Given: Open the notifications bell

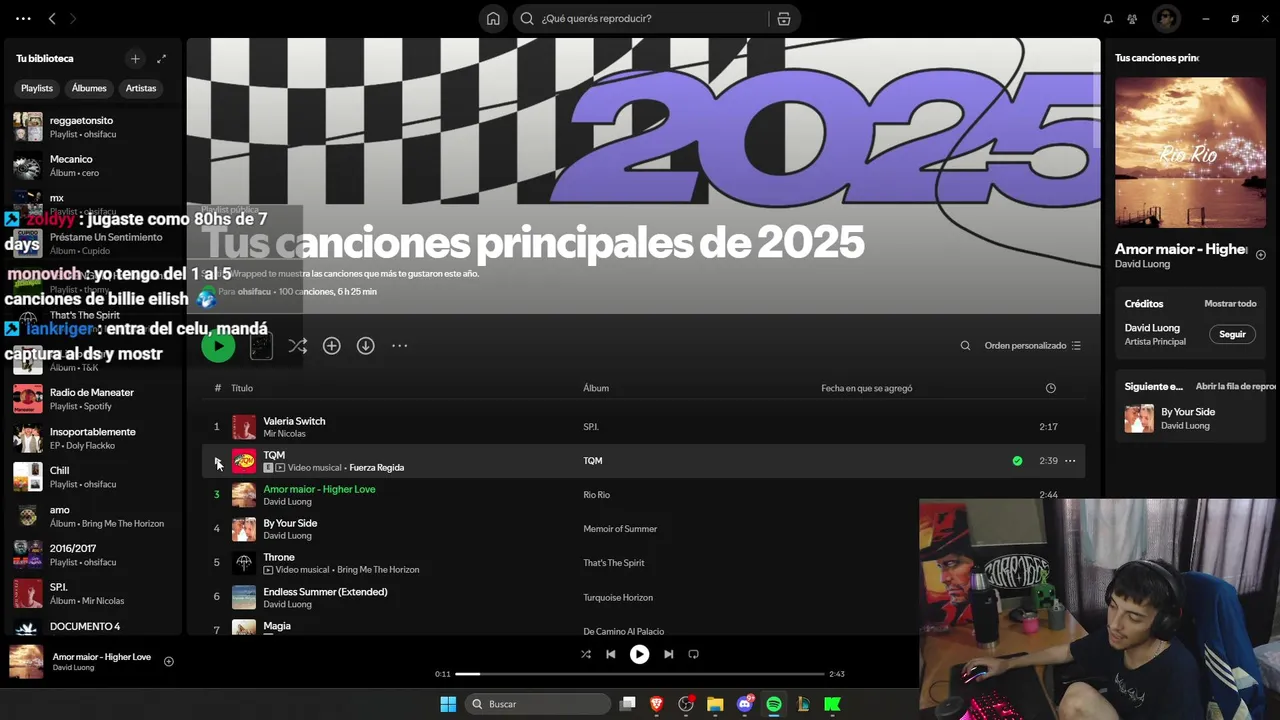Looking at the screenshot, I should tap(1108, 18).
